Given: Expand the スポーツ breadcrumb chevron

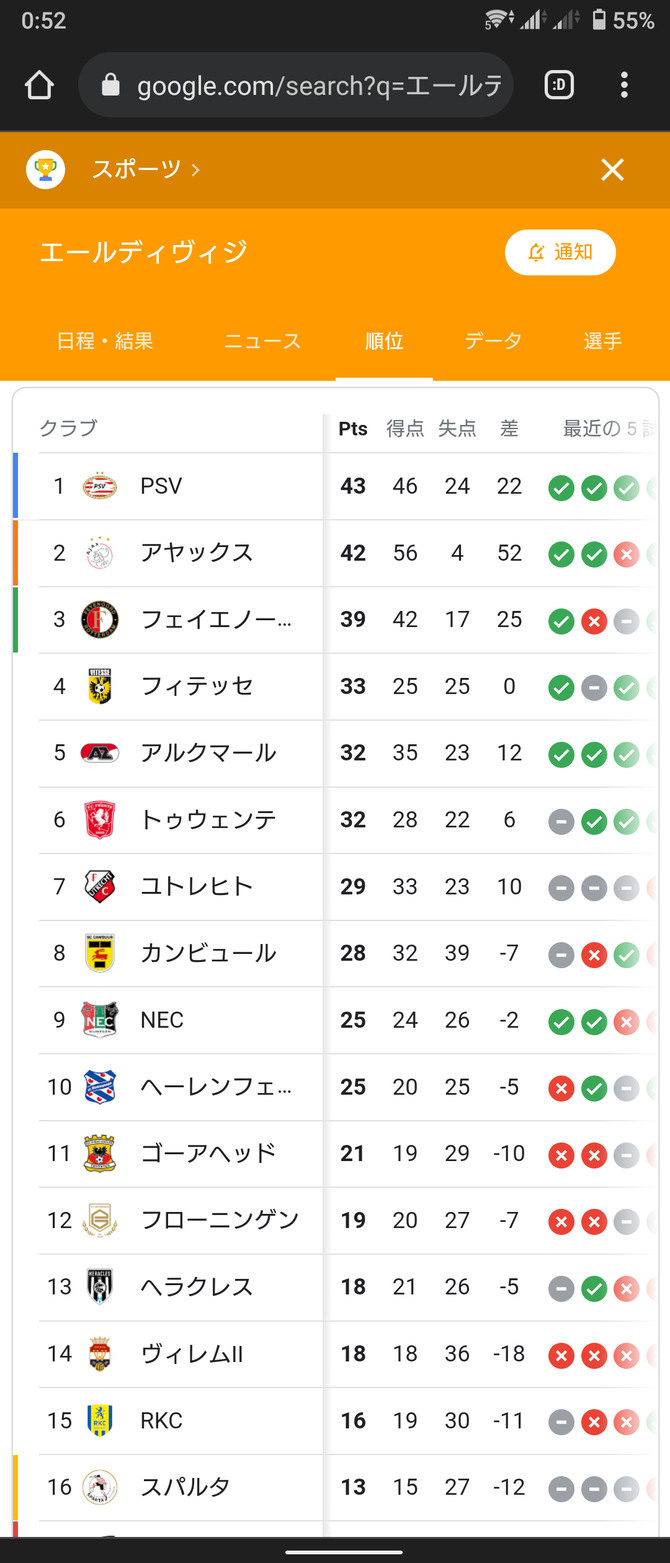Looking at the screenshot, I should [x=195, y=170].
